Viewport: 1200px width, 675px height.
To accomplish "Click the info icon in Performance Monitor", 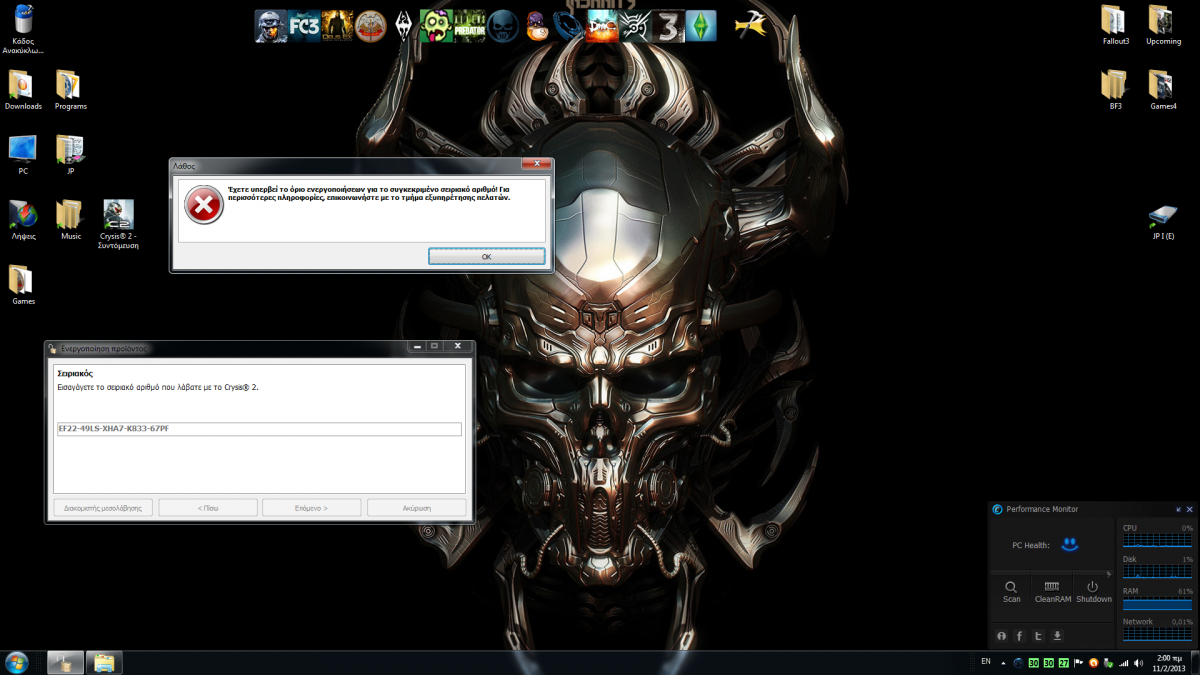I will [x=1002, y=636].
